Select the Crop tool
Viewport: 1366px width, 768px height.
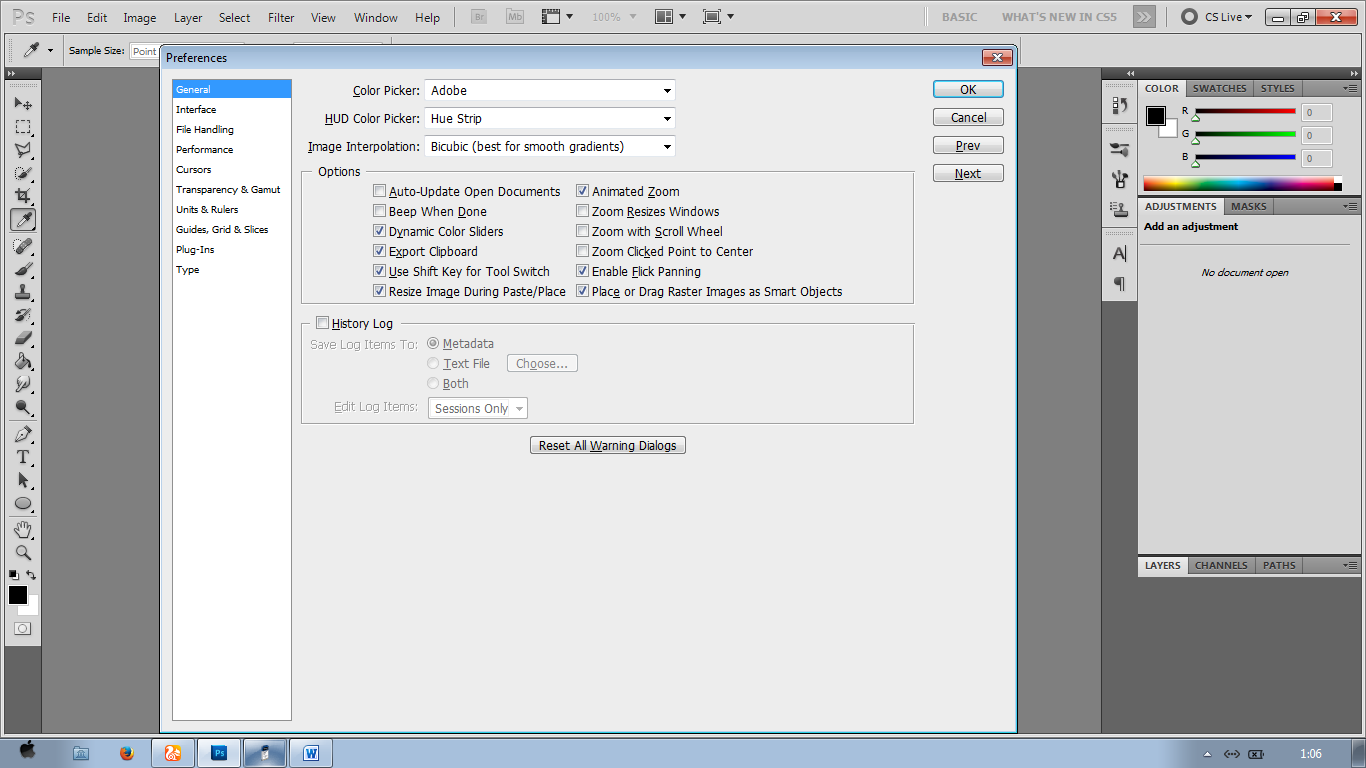(x=22, y=196)
